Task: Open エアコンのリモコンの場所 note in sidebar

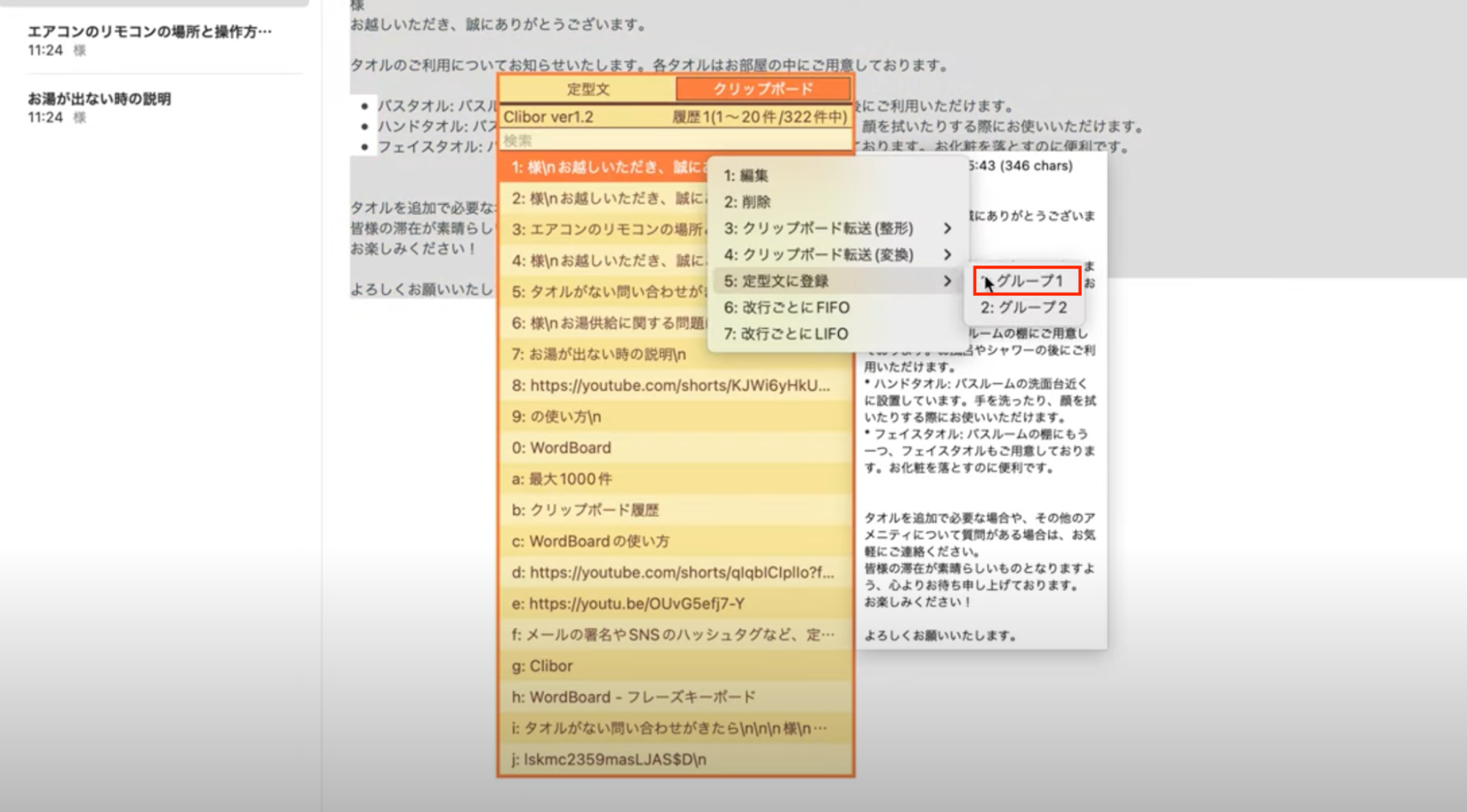Action: click(150, 32)
